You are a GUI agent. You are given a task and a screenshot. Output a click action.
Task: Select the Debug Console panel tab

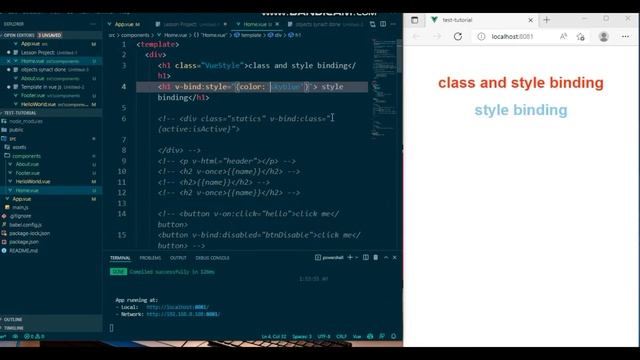[212, 258]
